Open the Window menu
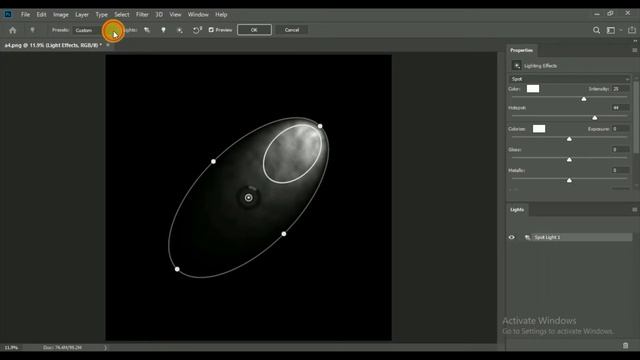The width and height of the screenshot is (640, 360). tap(198, 14)
